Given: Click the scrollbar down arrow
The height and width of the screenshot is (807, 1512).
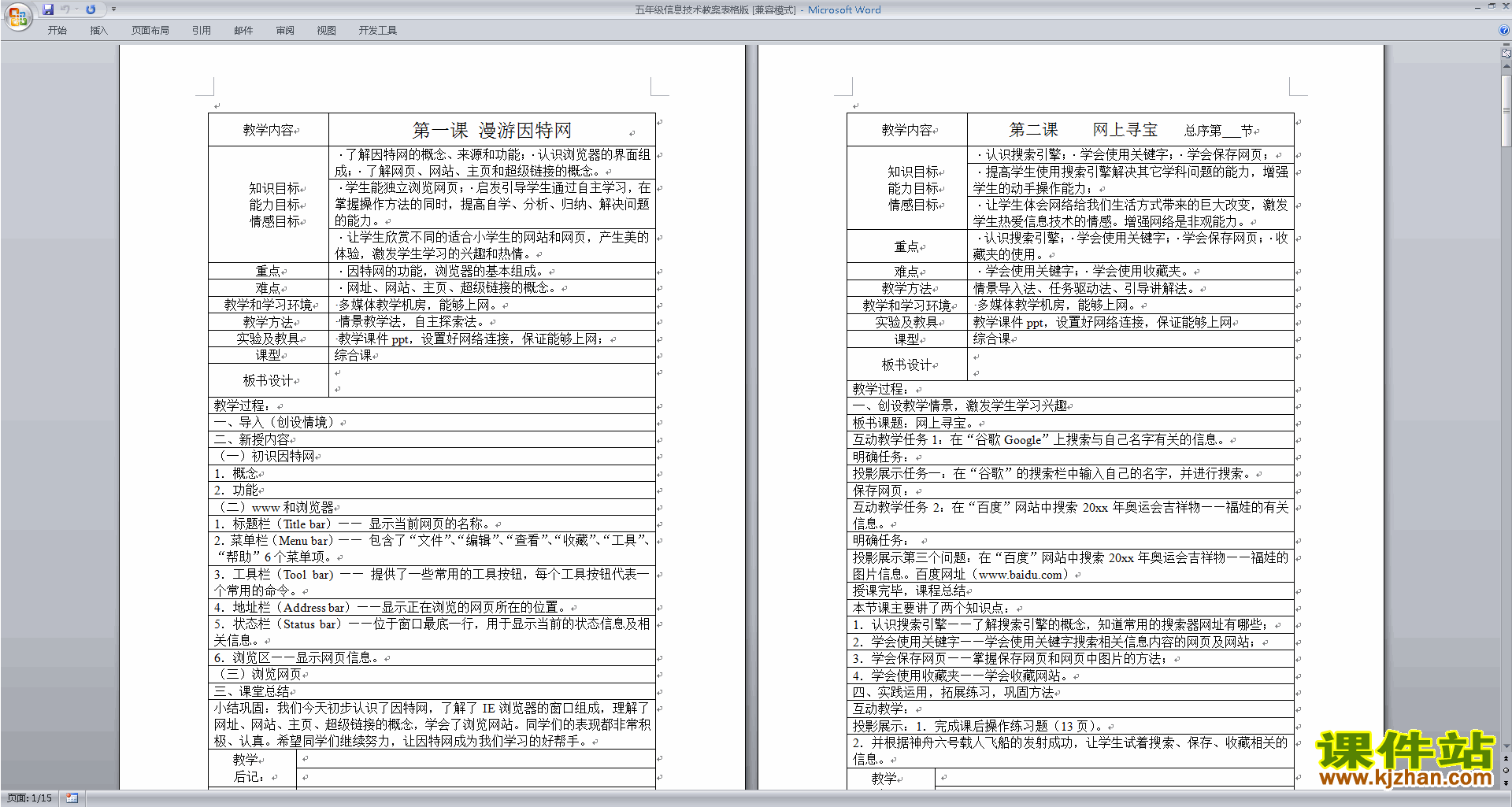Looking at the screenshot, I should [x=1506, y=746].
